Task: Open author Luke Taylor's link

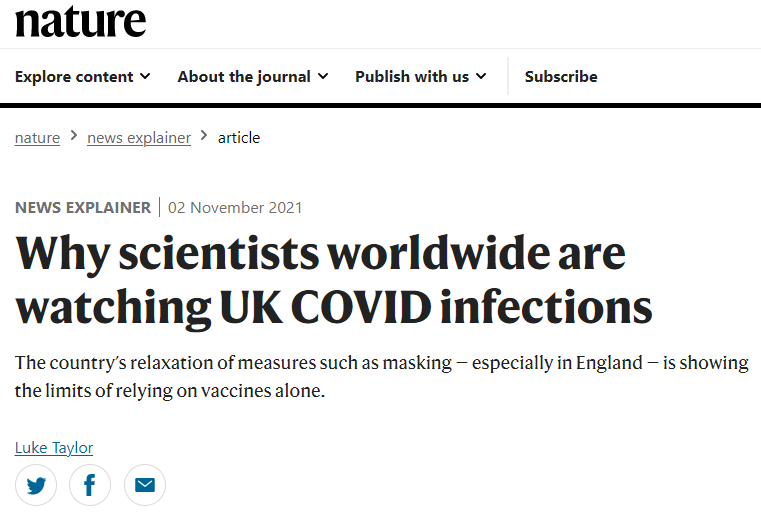Action: [54, 448]
